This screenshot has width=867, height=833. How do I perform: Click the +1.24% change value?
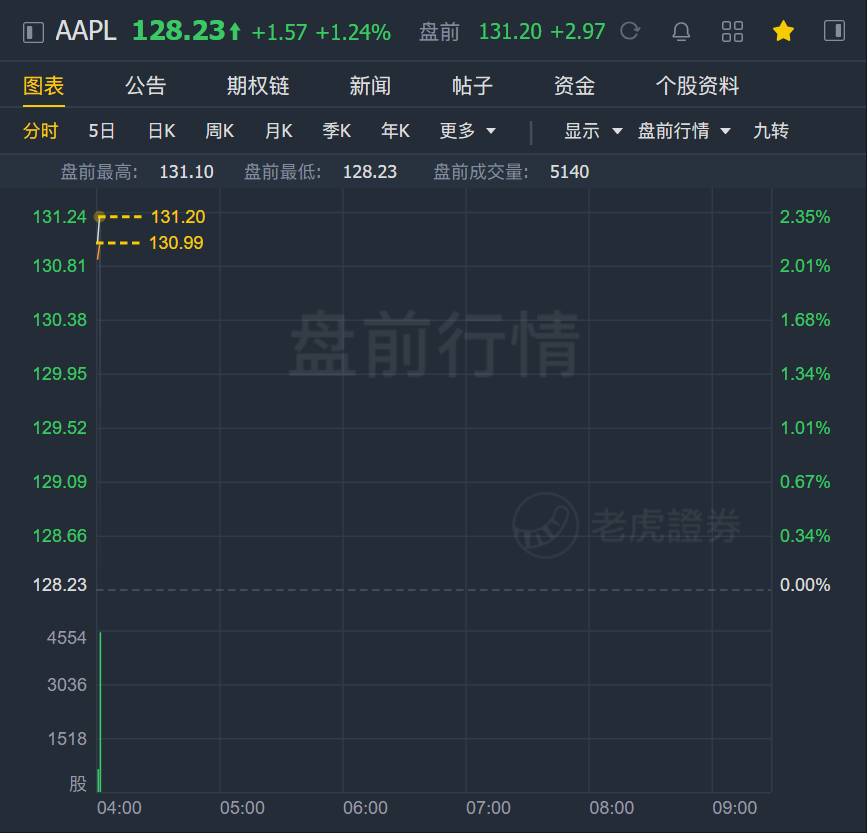click(353, 33)
